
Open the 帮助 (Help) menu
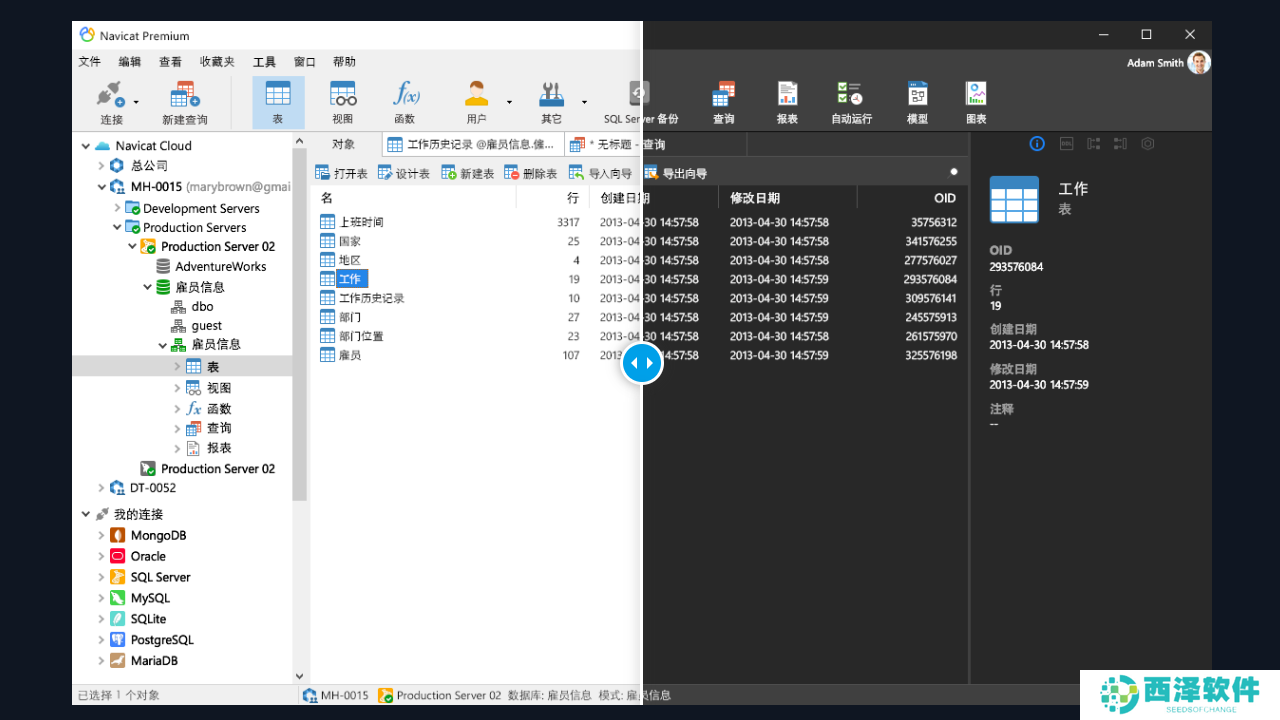click(344, 62)
